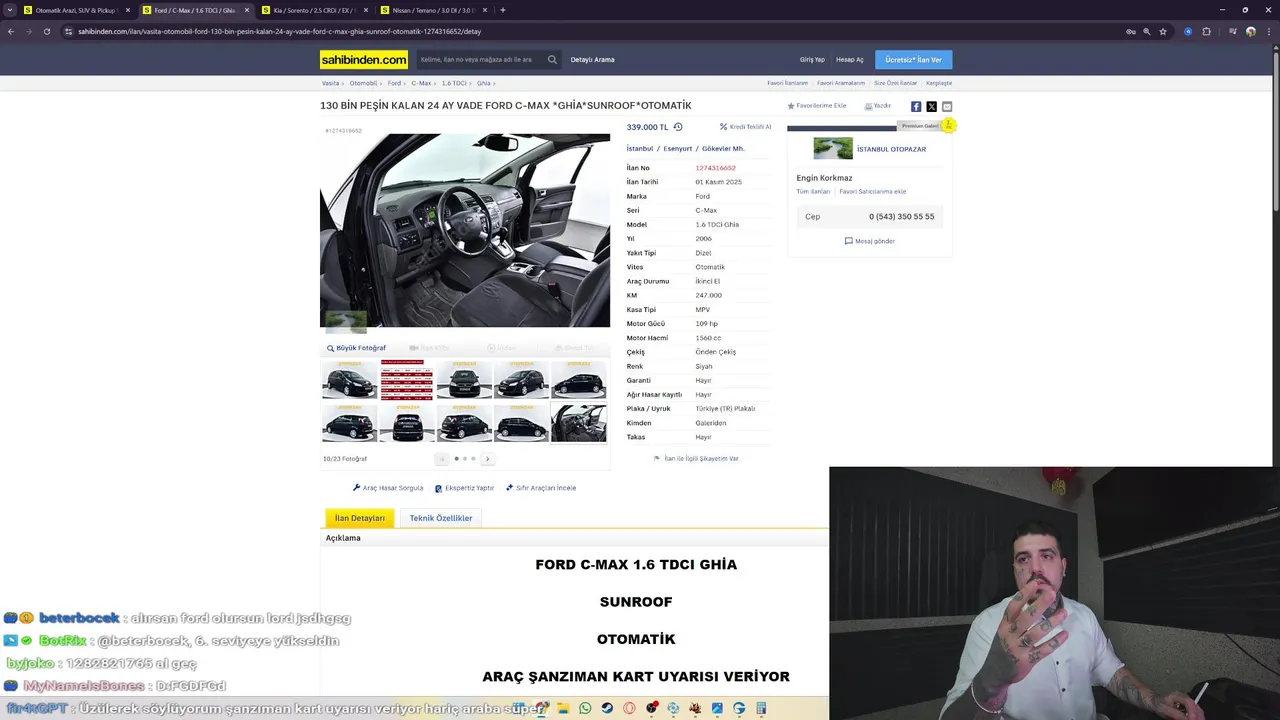Viewport: 1280px width, 720px height.
Task: Click the price history clock icon
Action: (x=678, y=127)
